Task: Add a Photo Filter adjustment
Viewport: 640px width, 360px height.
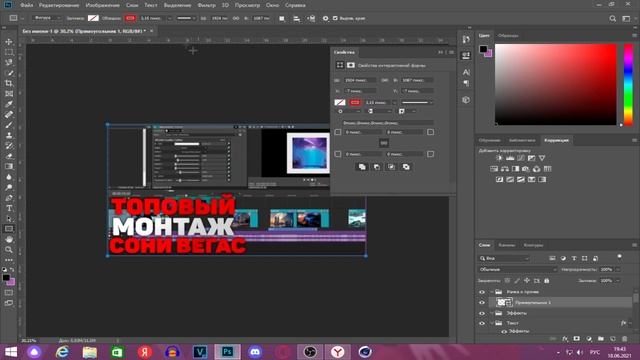Action: click(x=526, y=169)
